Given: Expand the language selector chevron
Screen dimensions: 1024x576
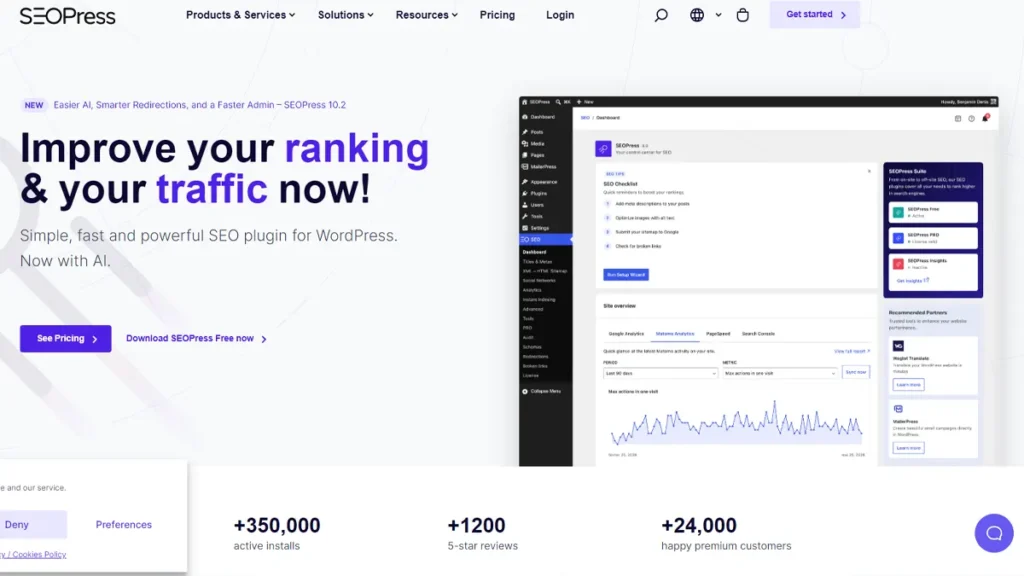Looking at the screenshot, I should pos(718,15).
